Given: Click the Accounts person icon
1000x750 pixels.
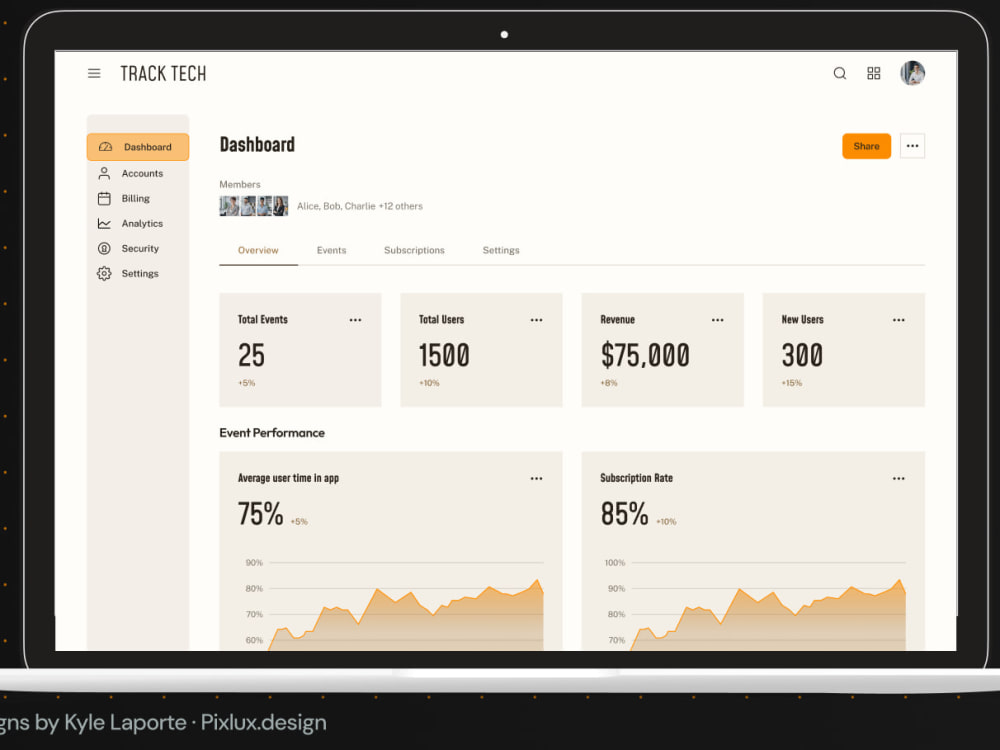Looking at the screenshot, I should pyautogui.click(x=104, y=173).
